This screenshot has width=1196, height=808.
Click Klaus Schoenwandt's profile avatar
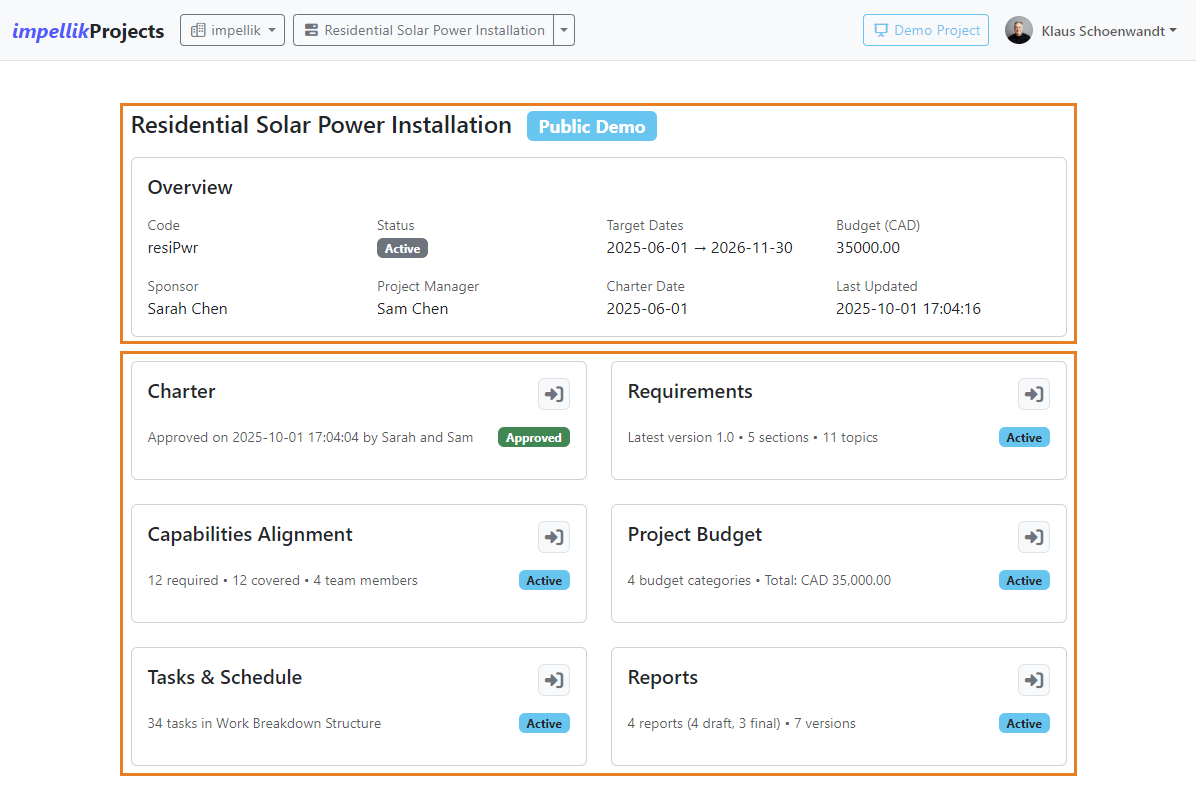[1018, 31]
